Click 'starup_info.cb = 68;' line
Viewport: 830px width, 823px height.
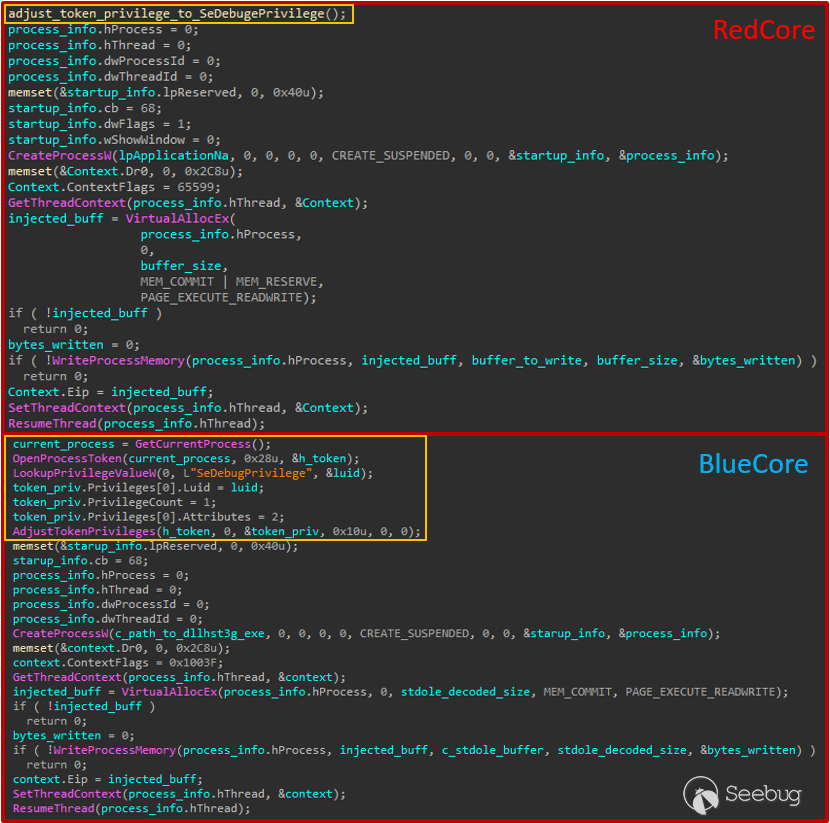tap(80, 560)
